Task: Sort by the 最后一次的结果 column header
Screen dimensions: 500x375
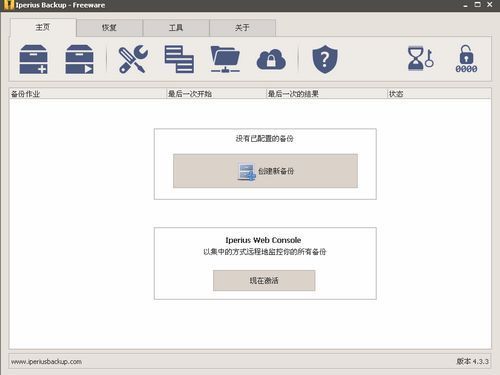Action: (327, 94)
